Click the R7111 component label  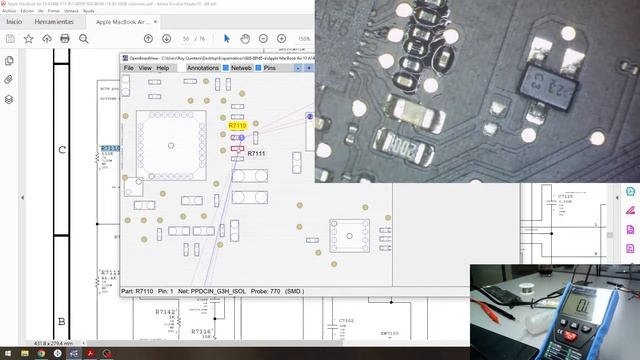click(256, 153)
